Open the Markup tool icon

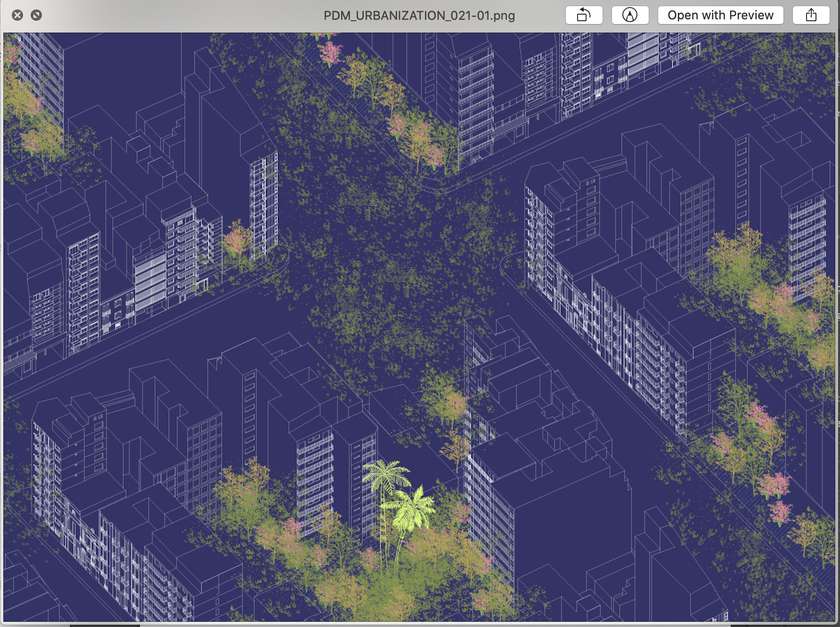pyautogui.click(x=630, y=15)
